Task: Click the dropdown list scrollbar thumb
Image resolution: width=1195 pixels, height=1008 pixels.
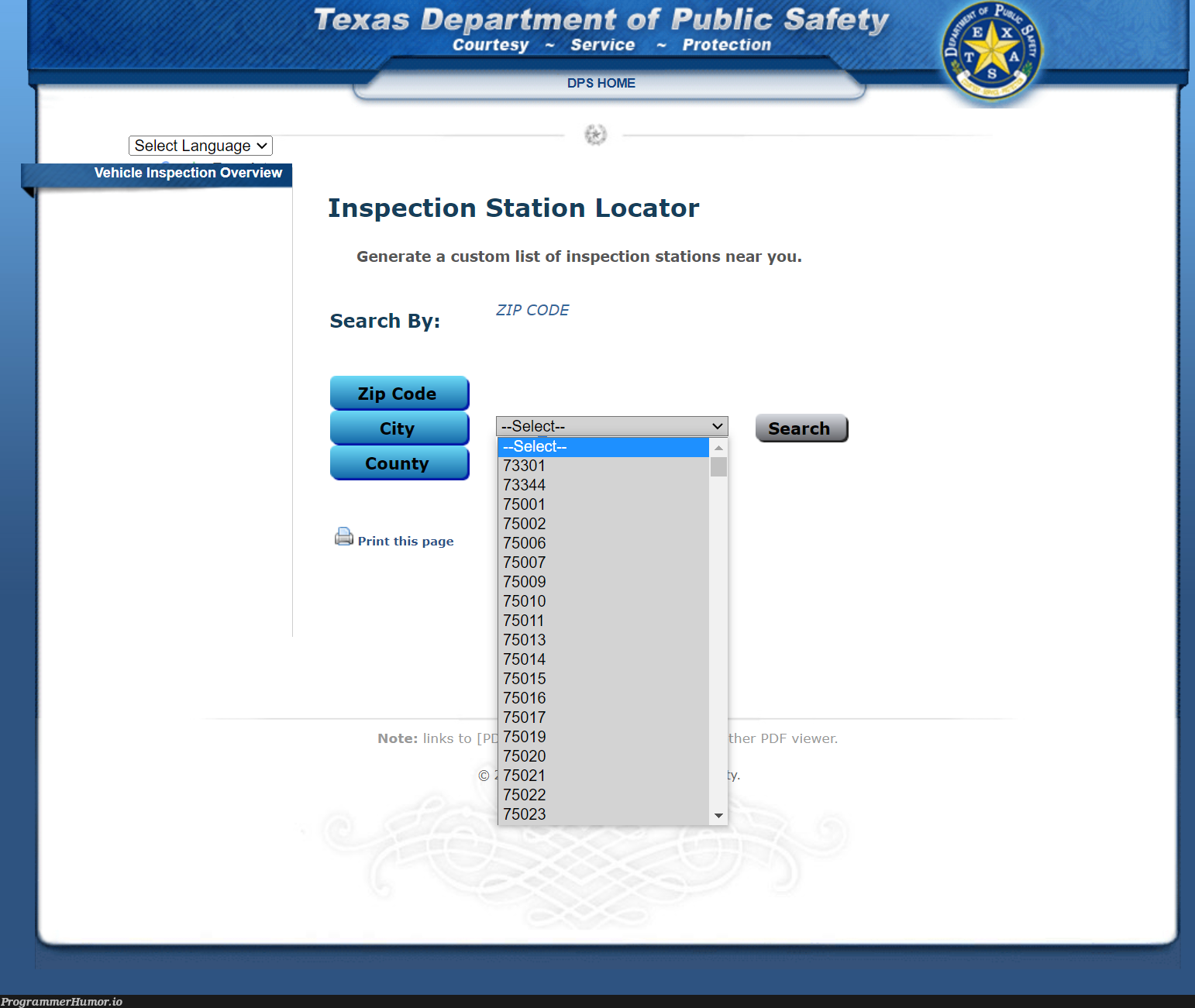Action: tap(718, 467)
